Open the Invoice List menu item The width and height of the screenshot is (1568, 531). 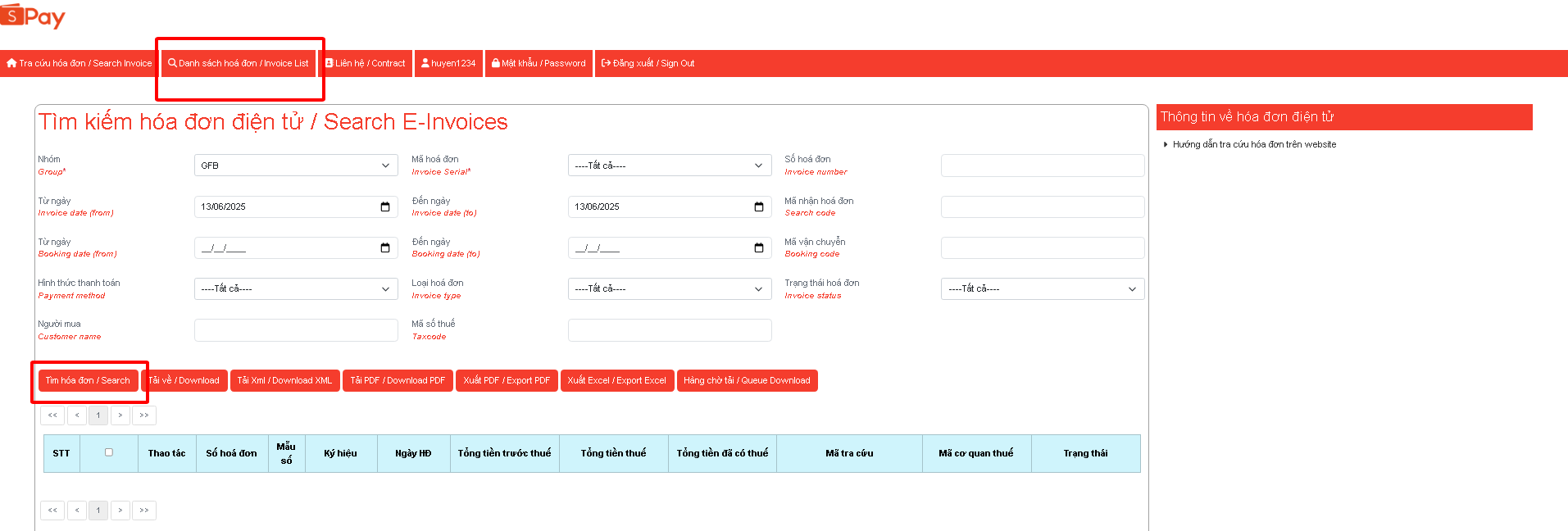pos(239,63)
